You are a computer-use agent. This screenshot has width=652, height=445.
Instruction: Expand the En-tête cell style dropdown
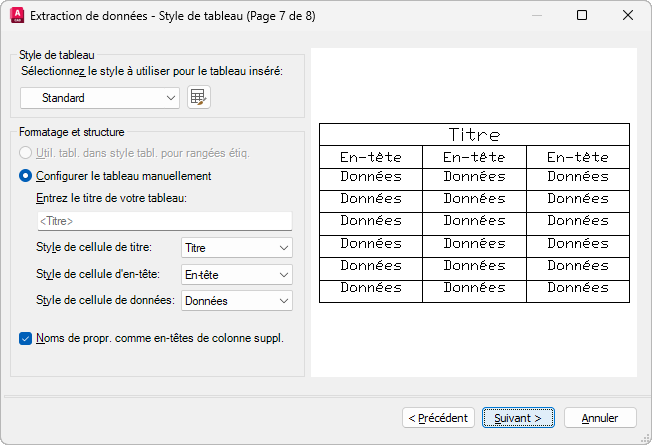click(236, 273)
